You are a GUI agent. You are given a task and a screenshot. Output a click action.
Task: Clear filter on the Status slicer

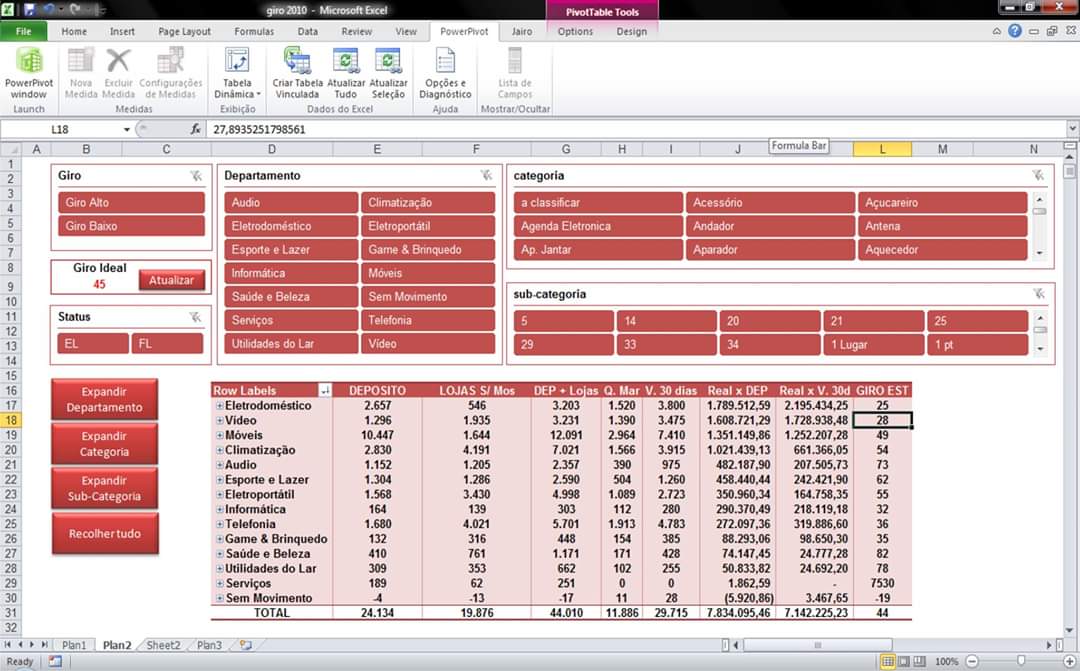[196, 317]
